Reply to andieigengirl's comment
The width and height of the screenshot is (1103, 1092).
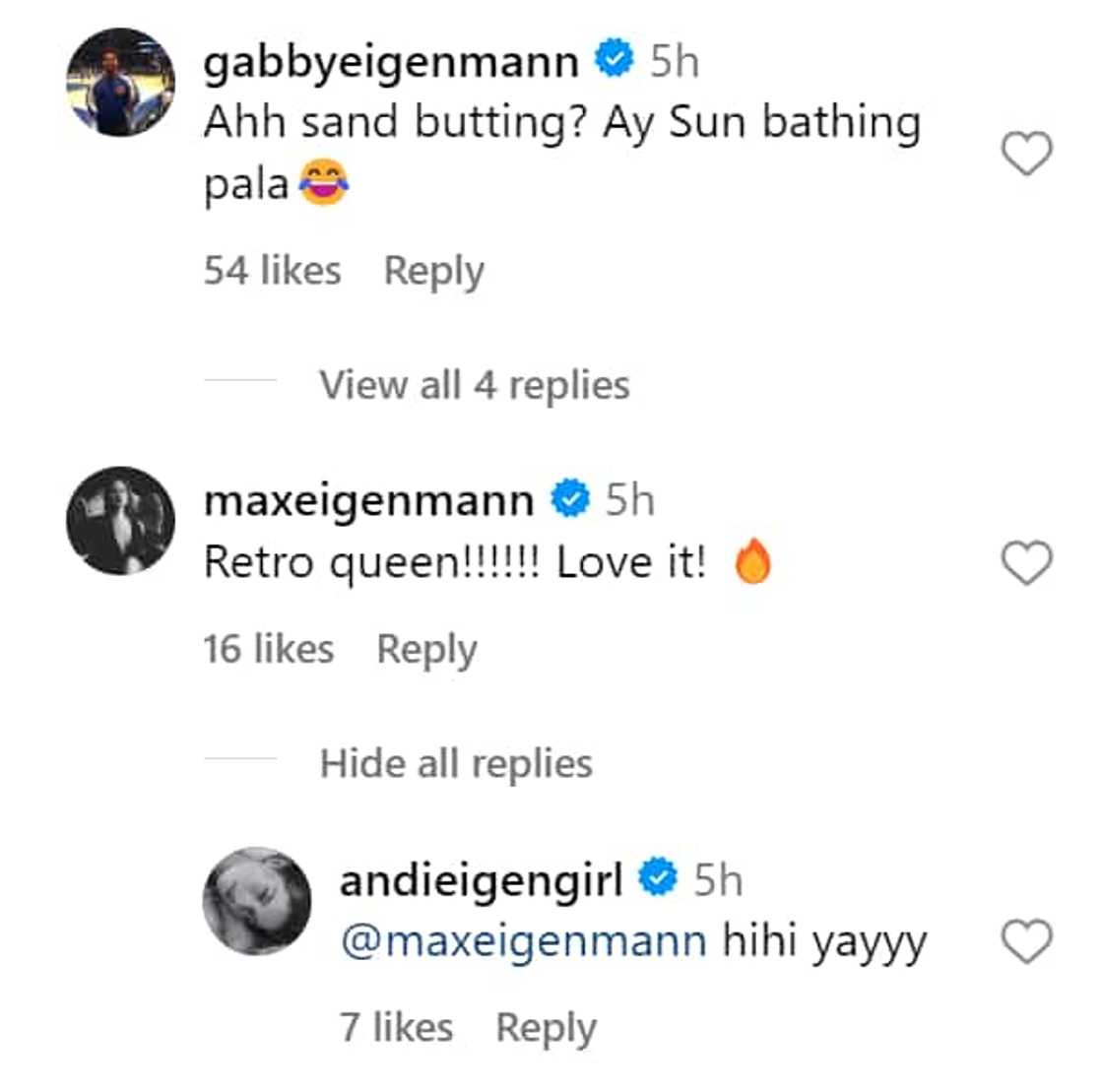coord(548,1026)
